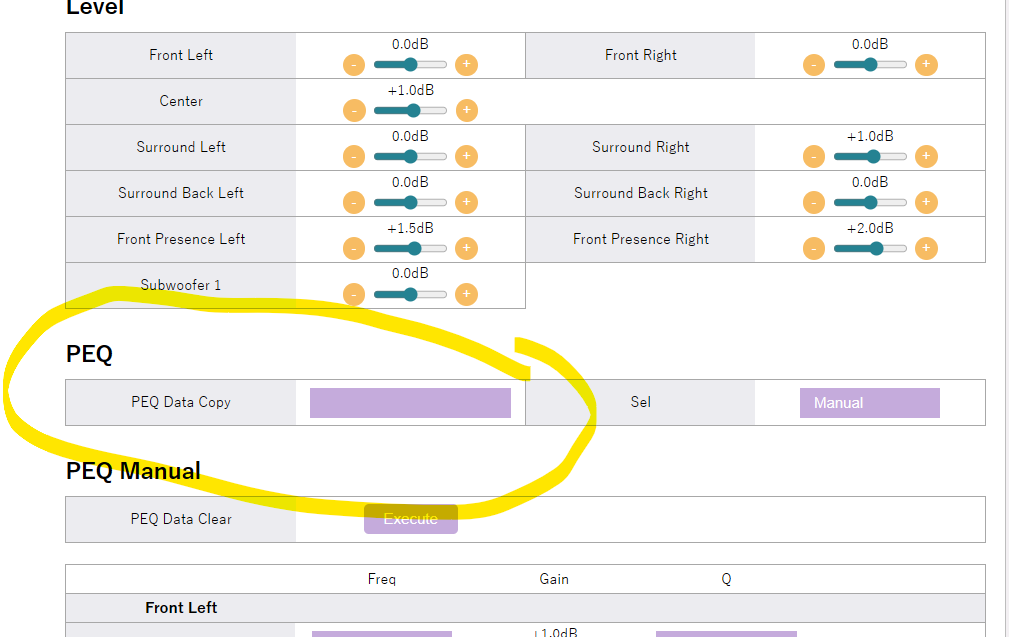Increase Surround Back Left level with plus
The height and width of the screenshot is (637, 1009).
click(466, 203)
